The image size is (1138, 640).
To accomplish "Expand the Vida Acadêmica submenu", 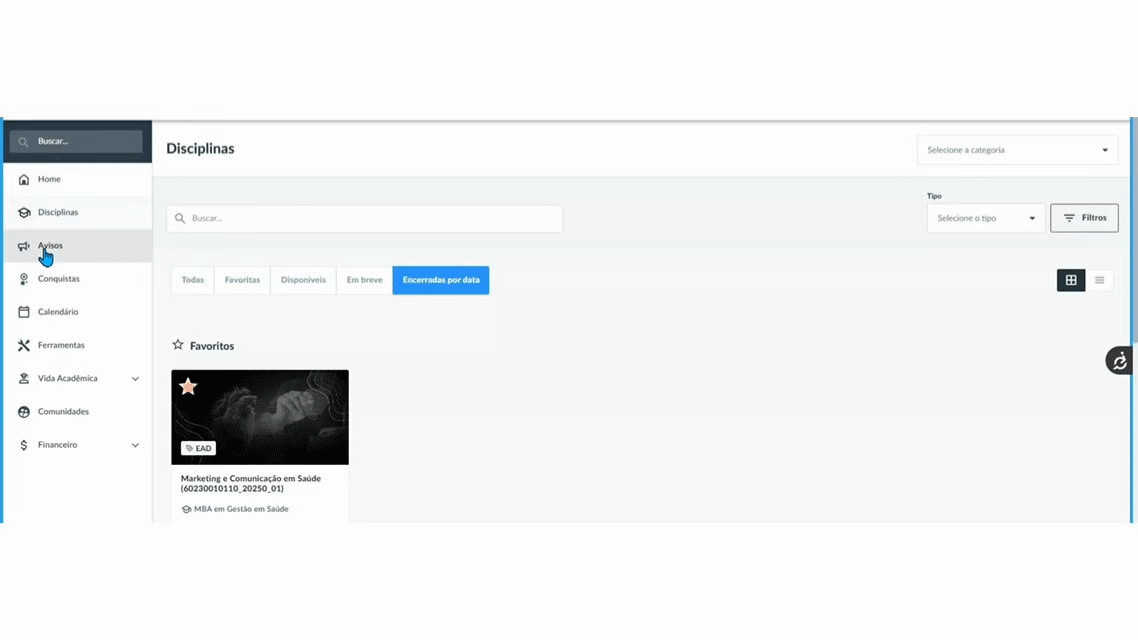I will [135, 379].
